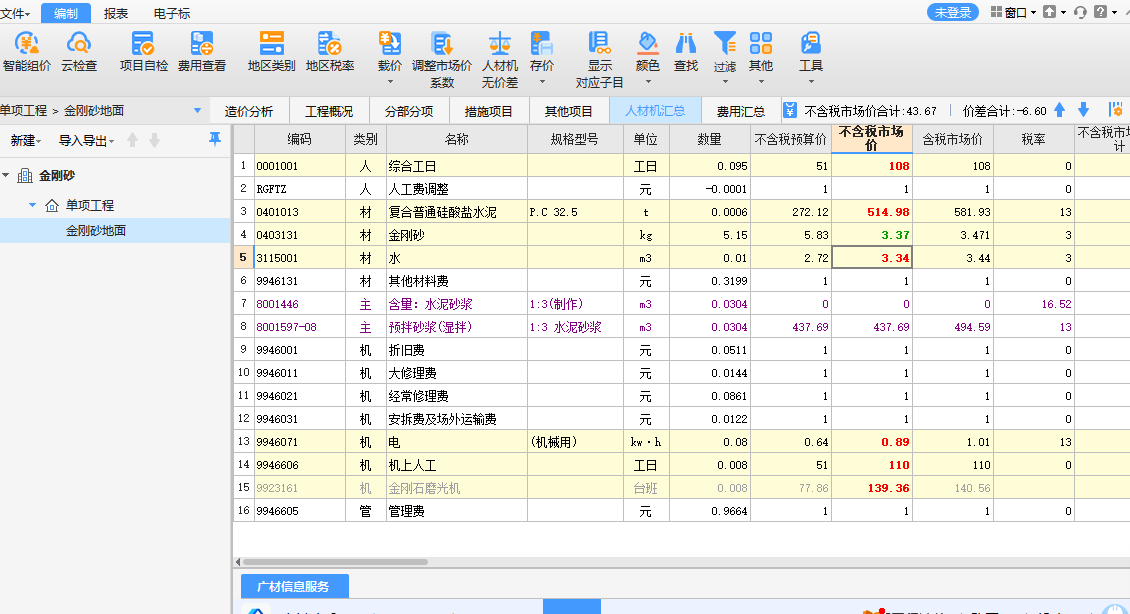Collapse the 金刚砂 tree node
This screenshot has width=1130, height=614.
(x=6, y=175)
